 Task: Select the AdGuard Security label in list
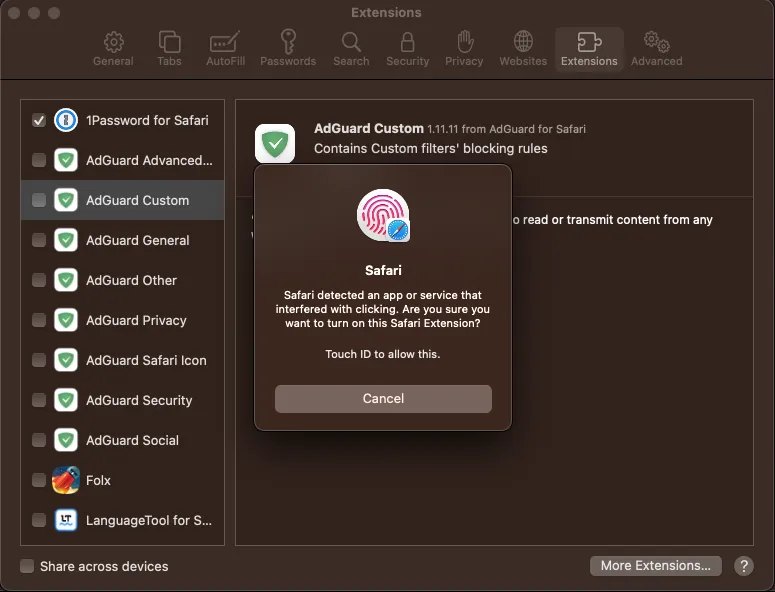point(139,400)
